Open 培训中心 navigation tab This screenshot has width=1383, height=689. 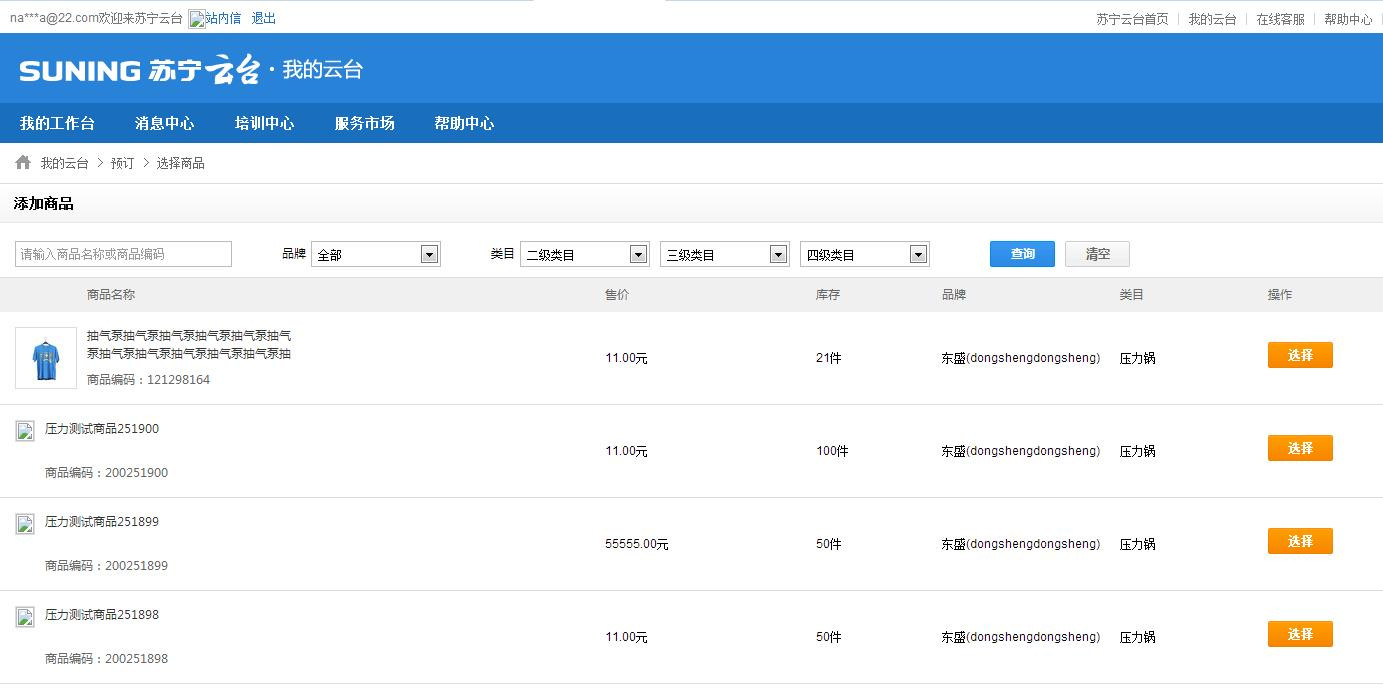(x=264, y=123)
